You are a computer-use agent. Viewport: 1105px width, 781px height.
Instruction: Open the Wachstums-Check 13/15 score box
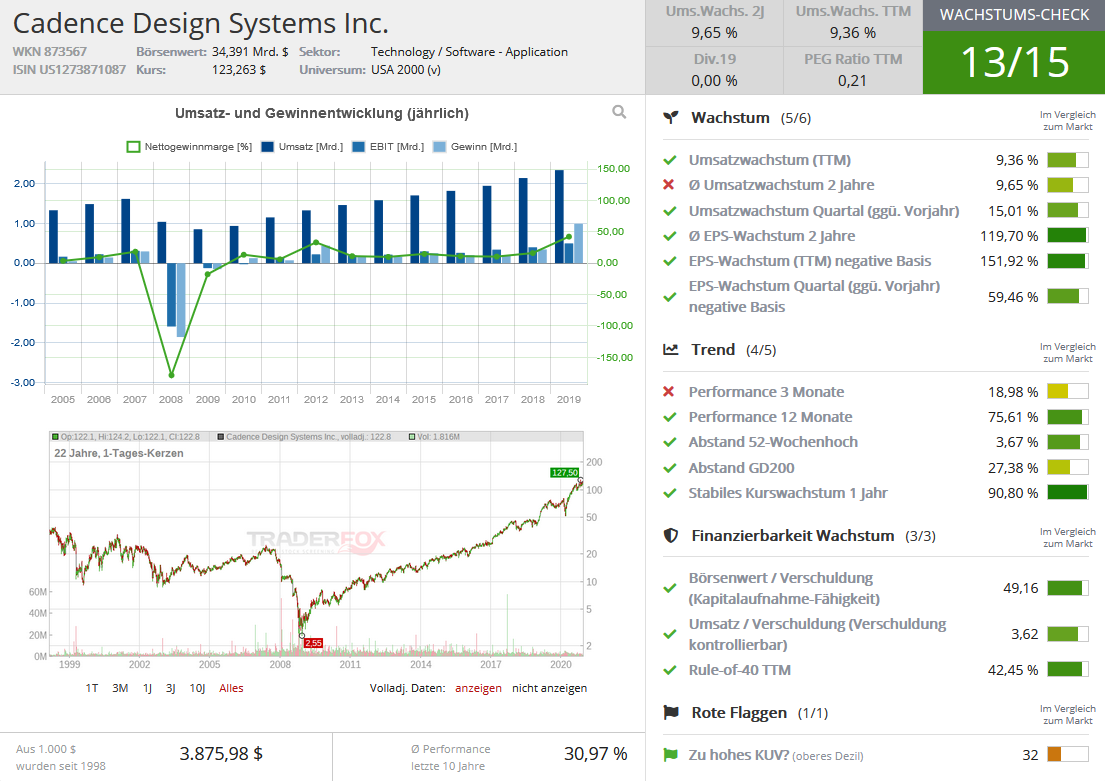click(1014, 62)
